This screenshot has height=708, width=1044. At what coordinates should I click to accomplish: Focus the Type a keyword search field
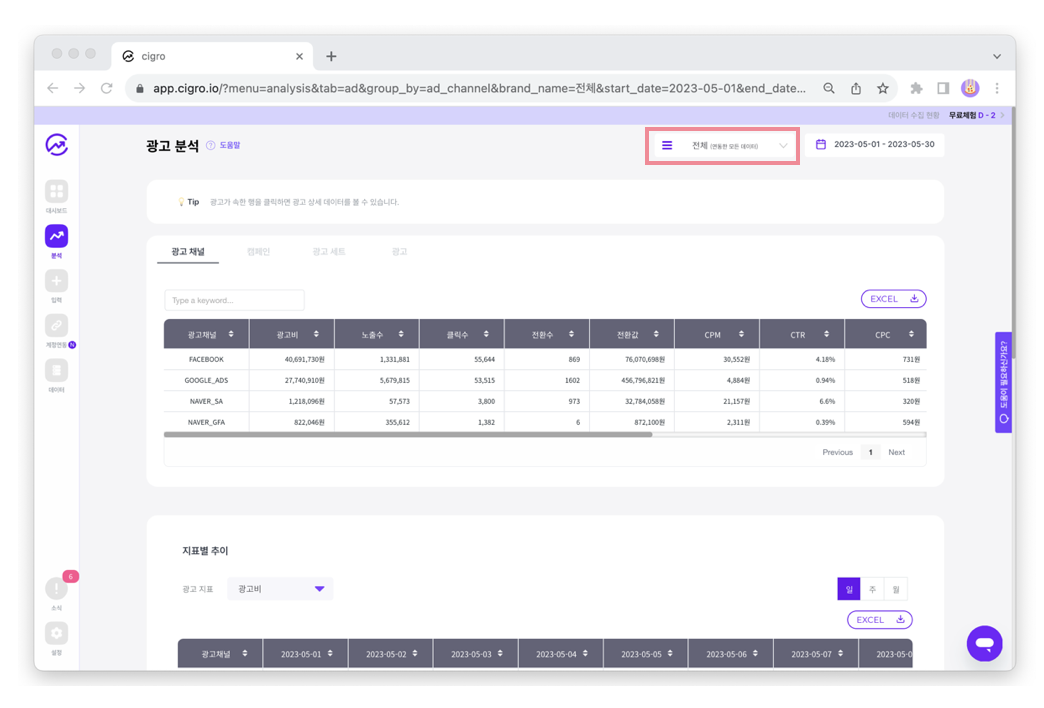click(x=234, y=300)
